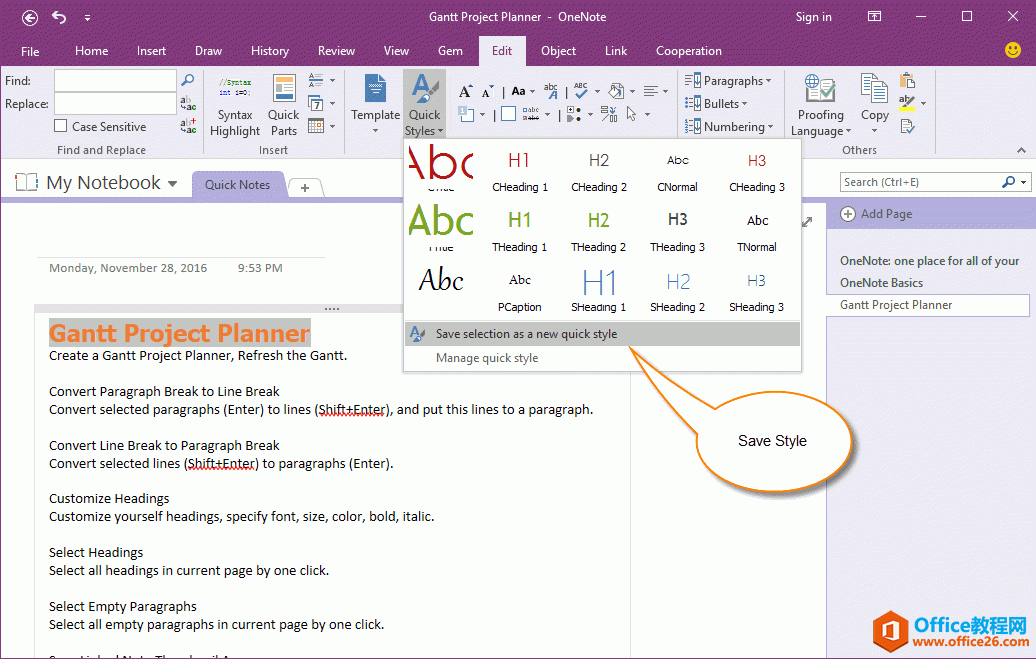Click the yellow highlighter icon
1036x659 pixels.
point(906,103)
